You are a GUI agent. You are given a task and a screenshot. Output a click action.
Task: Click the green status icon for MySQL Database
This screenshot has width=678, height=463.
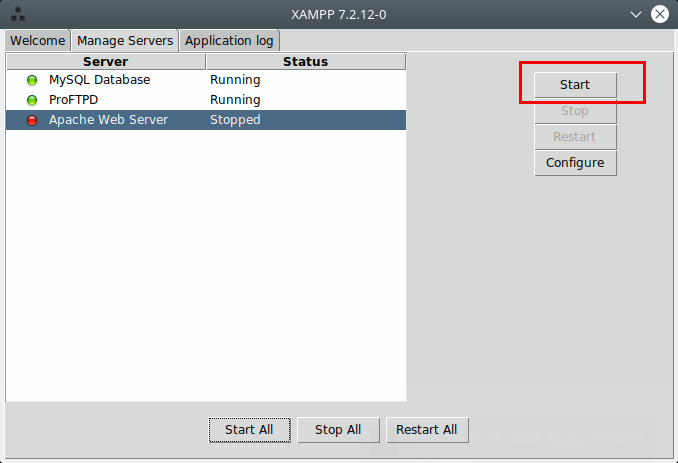(x=32, y=80)
